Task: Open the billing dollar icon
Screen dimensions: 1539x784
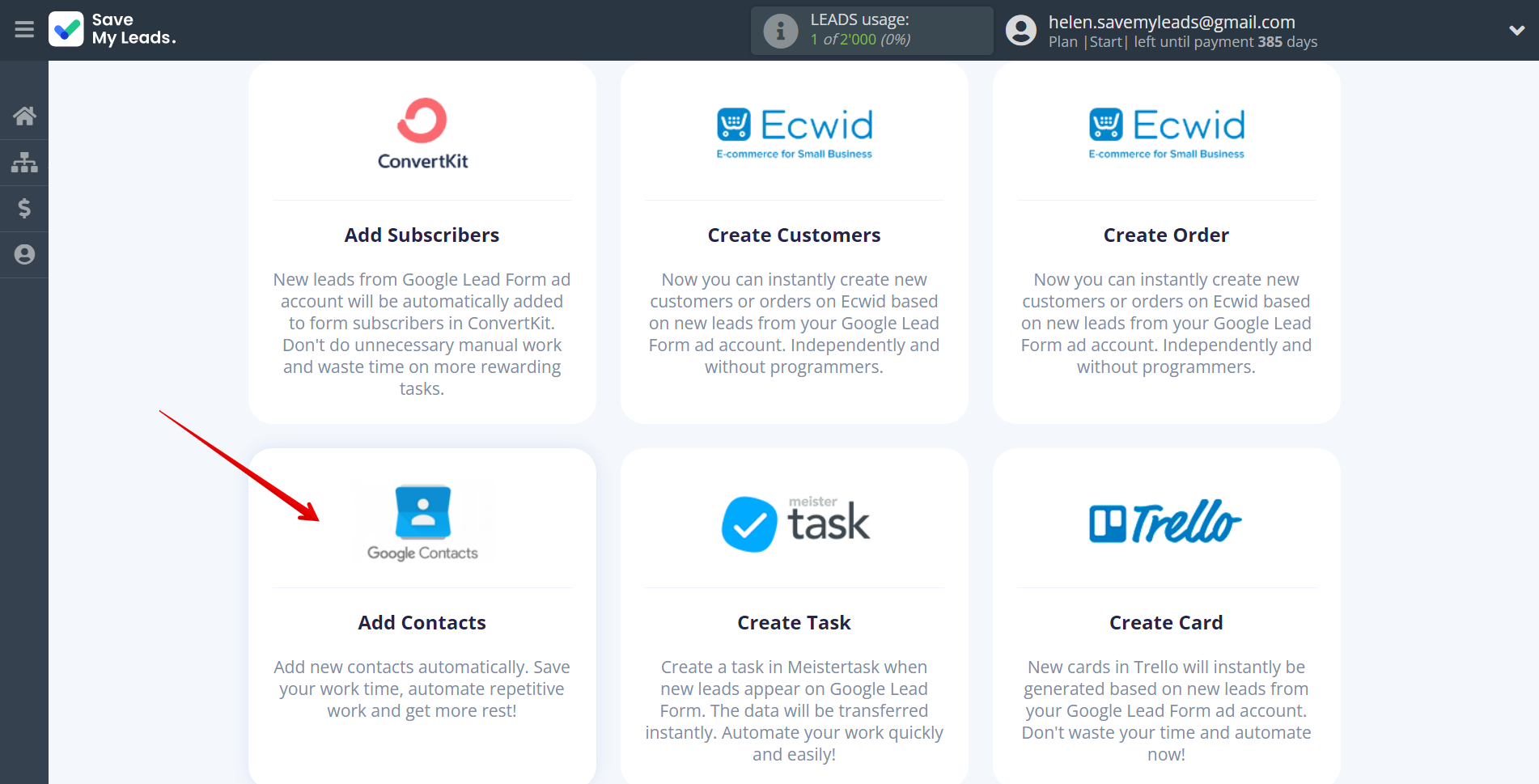Action: [x=24, y=209]
